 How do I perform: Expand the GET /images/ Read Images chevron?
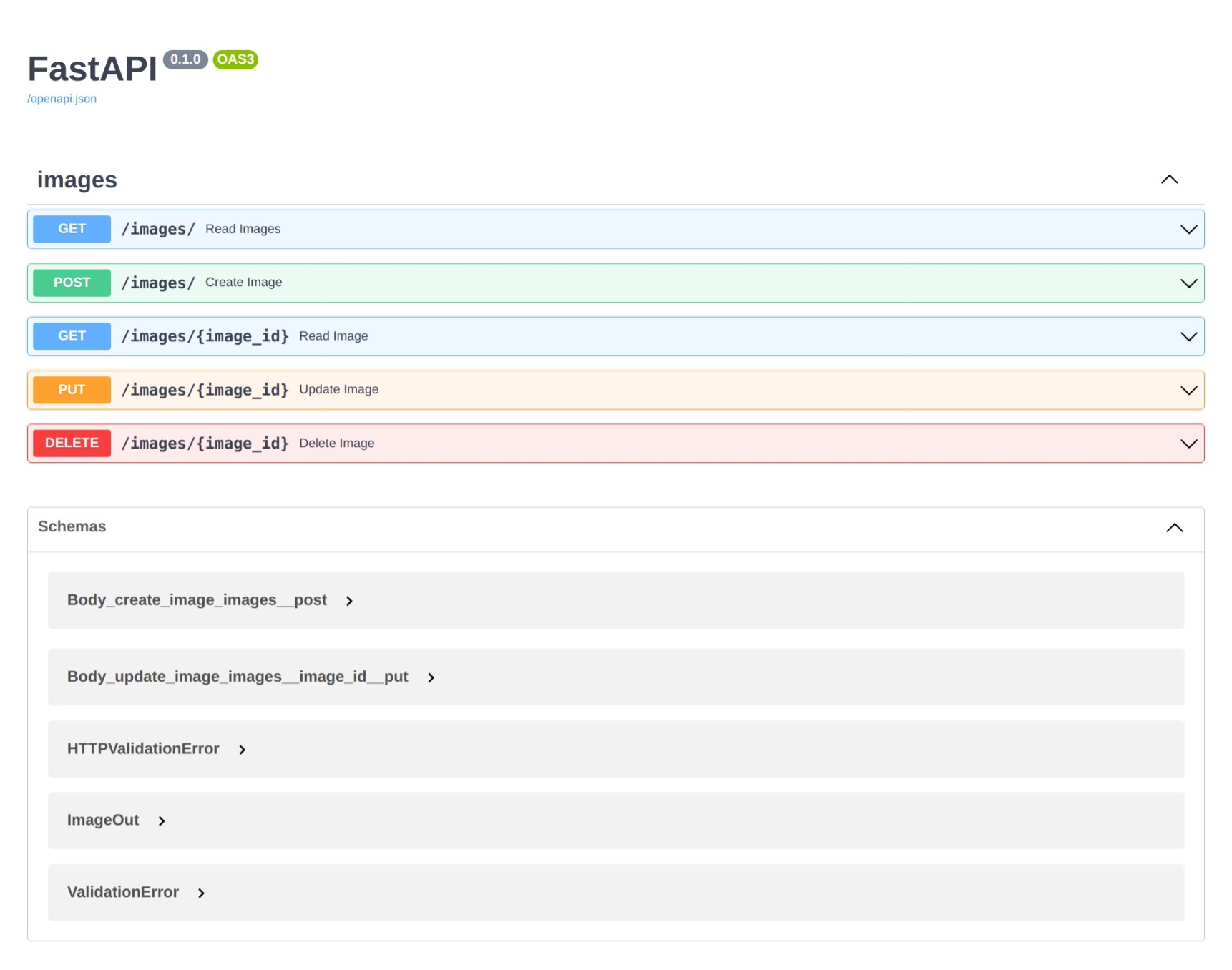click(1188, 230)
